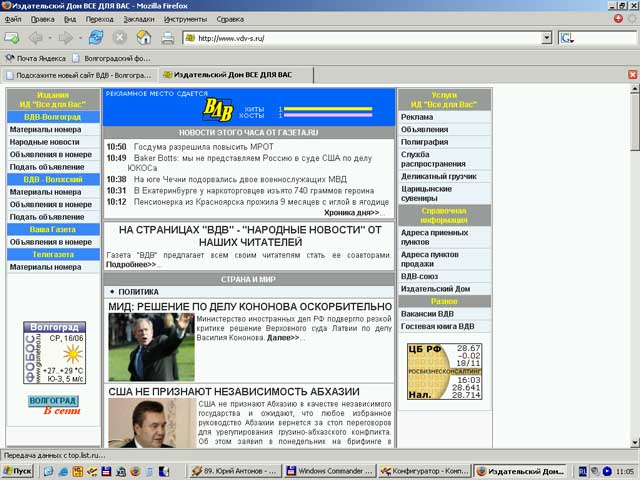This screenshot has height=480, width=640.
Task: Open the Почта Яндекса bookmark
Action: tap(36, 58)
